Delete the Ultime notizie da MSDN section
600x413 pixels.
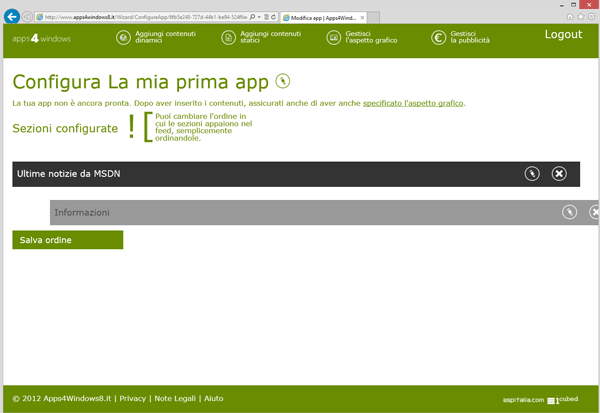click(x=559, y=174)
